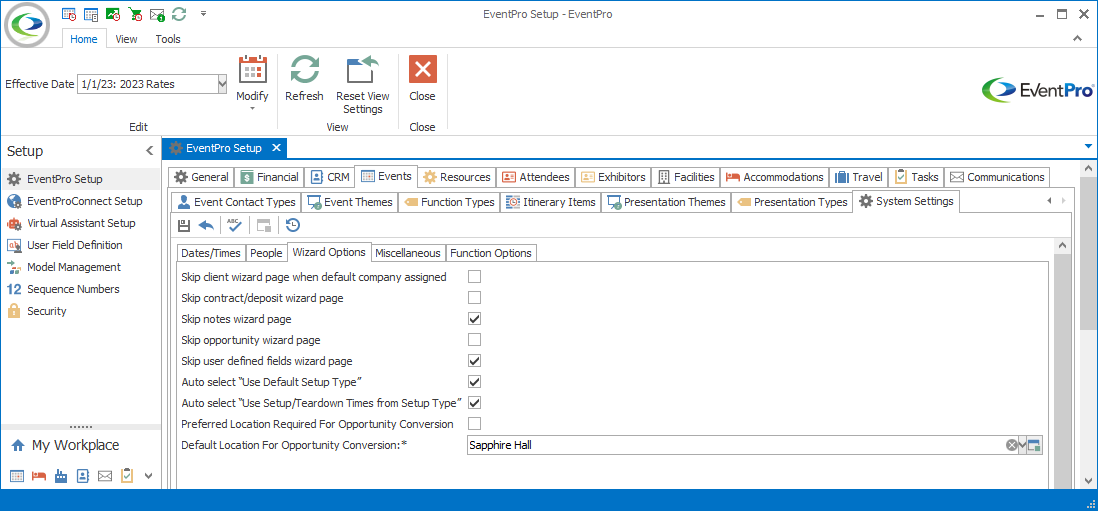Image resolution: width=1098 pixels, height=511 pixels.
Task: Expand more navigation options chevron at bottom
Action: [x=148, y=476]
